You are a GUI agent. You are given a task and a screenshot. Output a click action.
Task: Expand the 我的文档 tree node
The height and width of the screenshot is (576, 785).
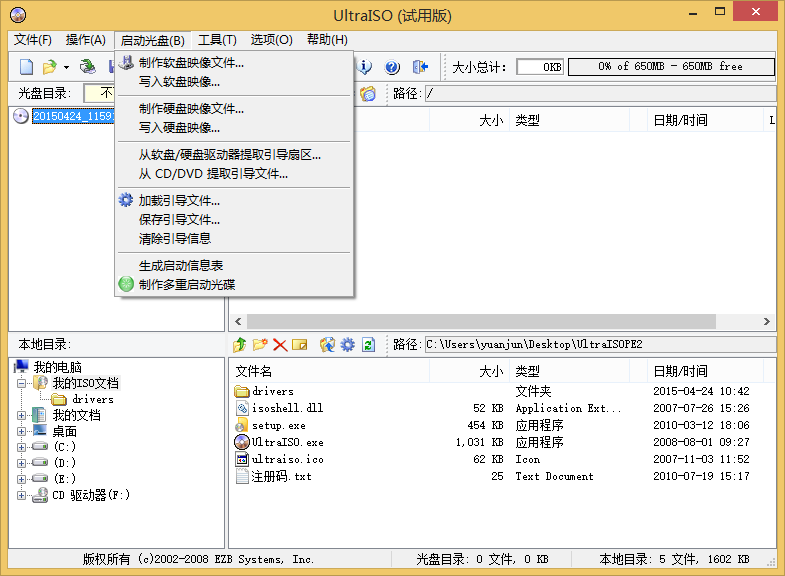(22, 415)
